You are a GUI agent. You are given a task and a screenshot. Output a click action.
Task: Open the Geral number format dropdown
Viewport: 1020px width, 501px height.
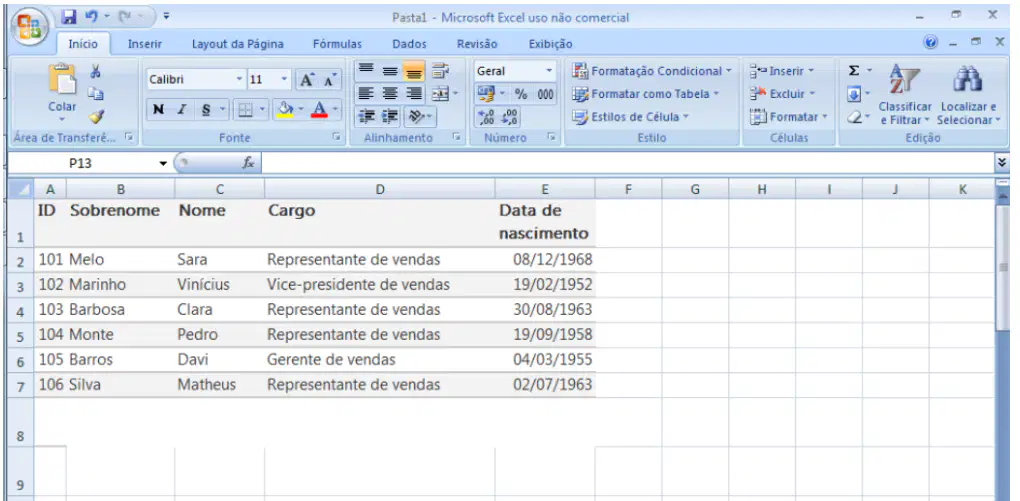[x=549, y=71]
